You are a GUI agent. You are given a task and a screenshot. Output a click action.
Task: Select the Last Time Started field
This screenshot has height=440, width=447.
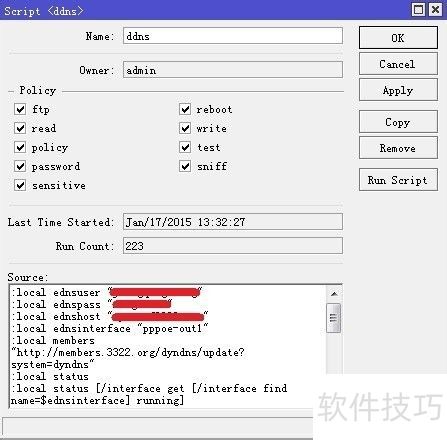(233, 222)
